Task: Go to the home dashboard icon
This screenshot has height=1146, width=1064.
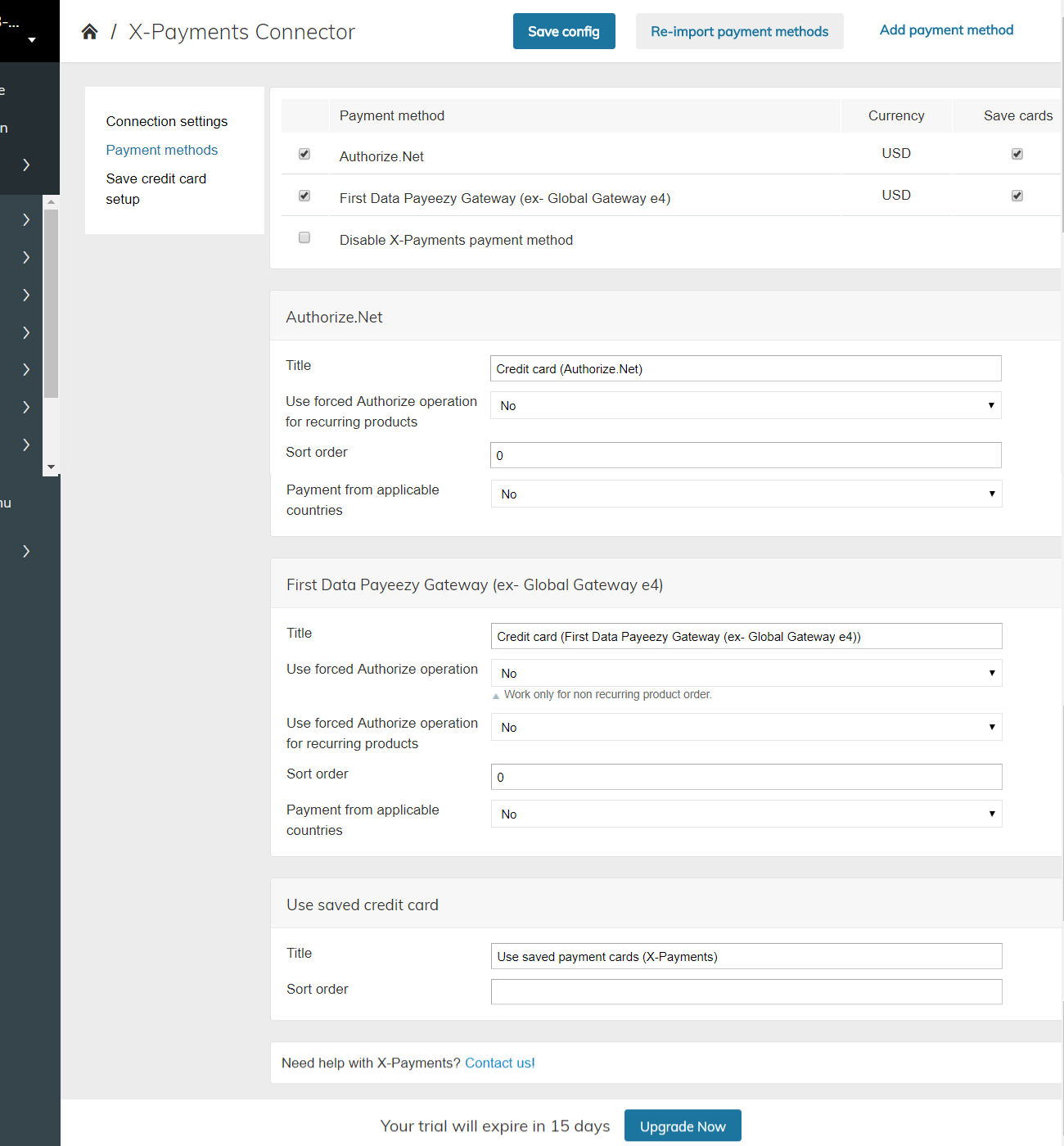Action: [89, 32]
